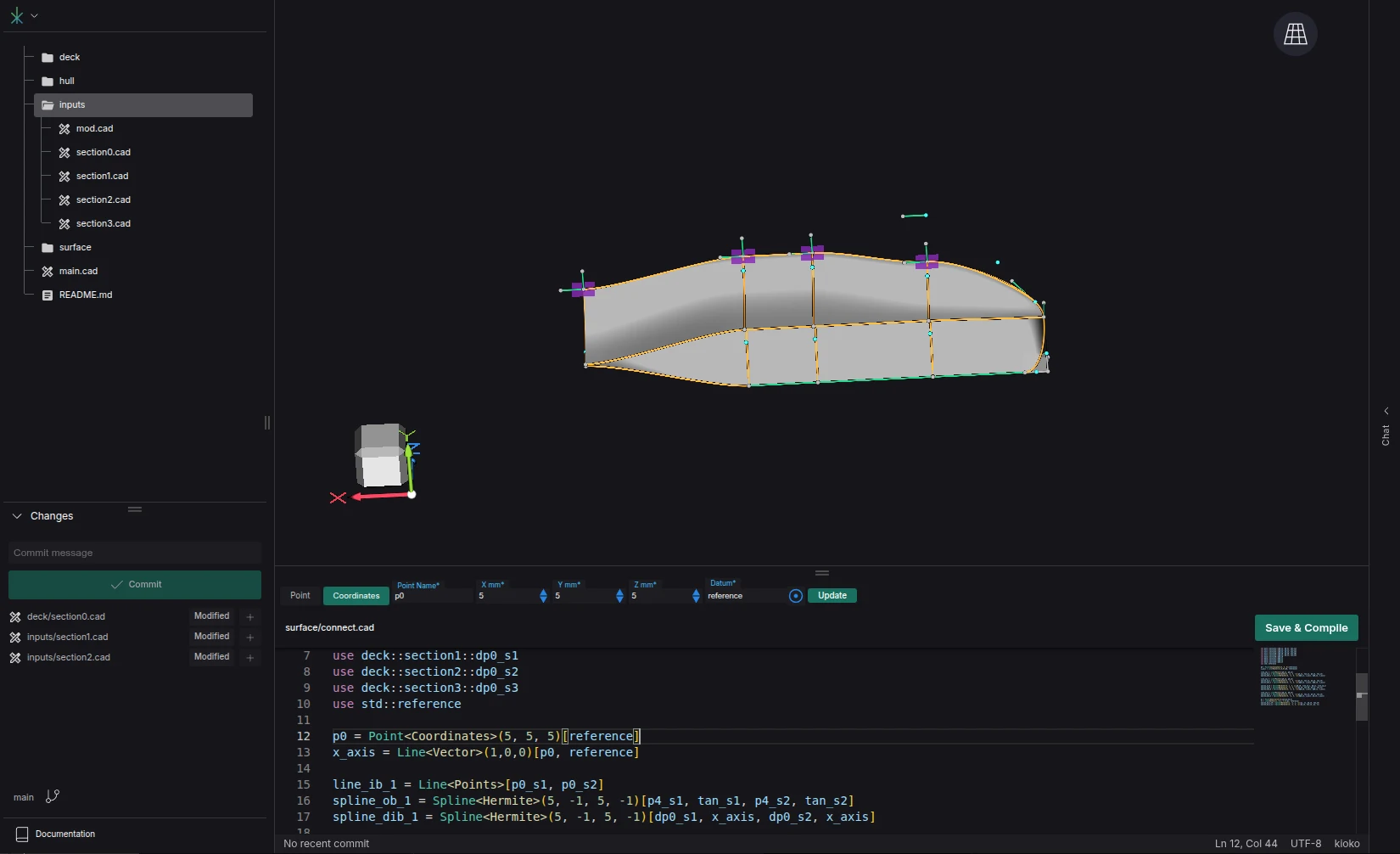Click the purple section marker at left end
This screenshot has height=854, width=1400.
pos(583,289)
